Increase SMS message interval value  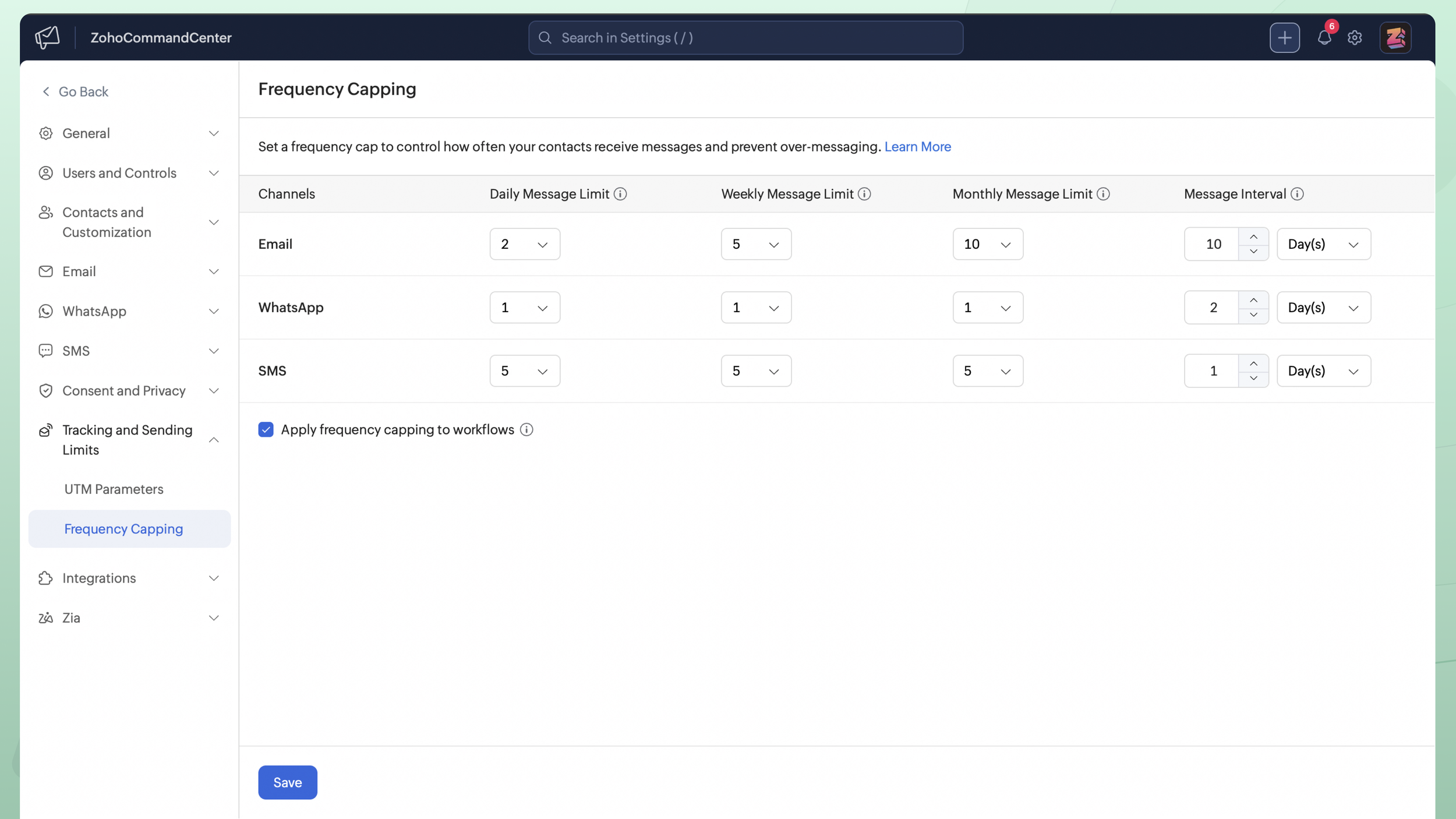click(1253, 363)
